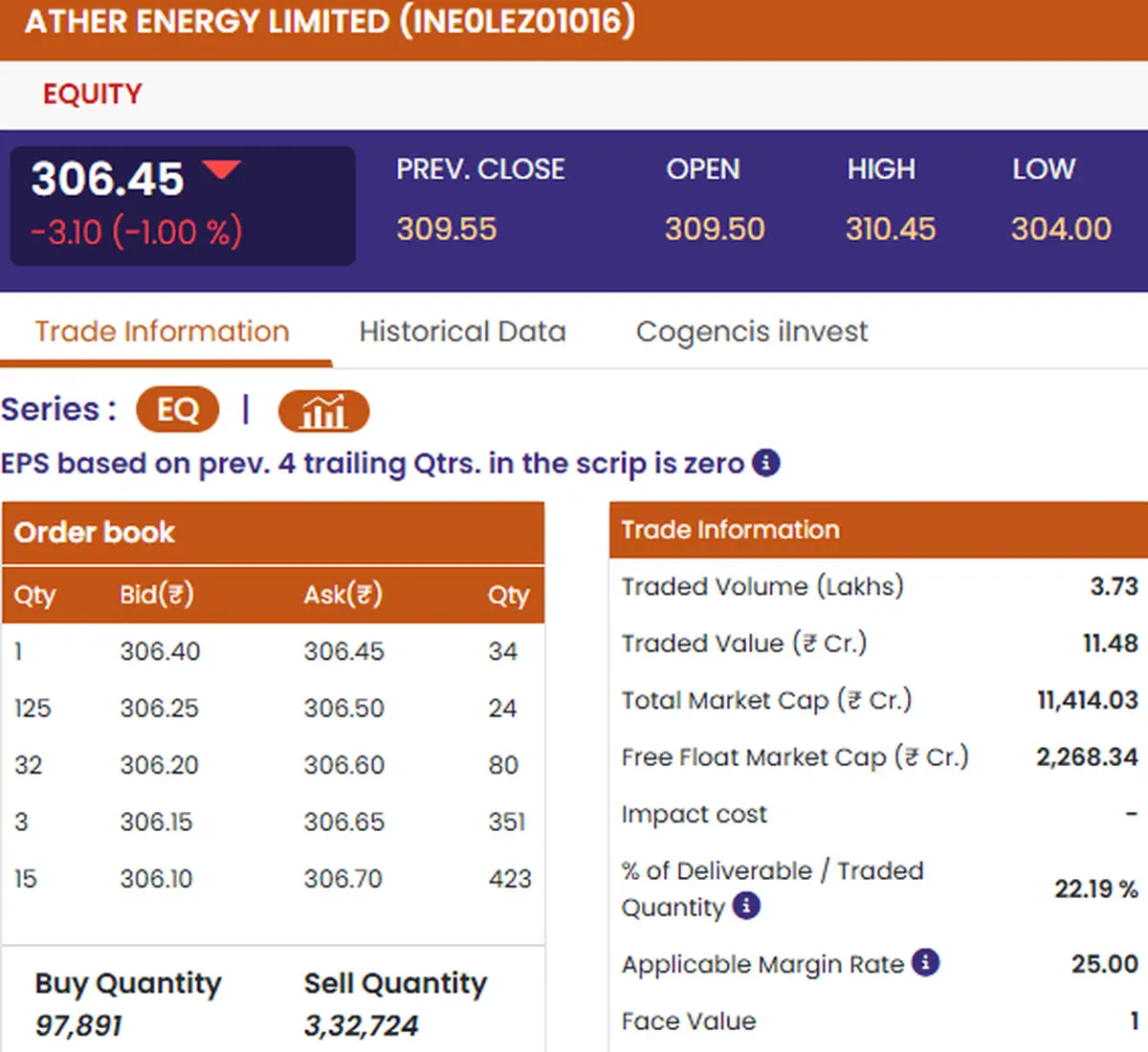Click the Low value 304.00
1148x1052 pixels.
[x=1061, y=230]
